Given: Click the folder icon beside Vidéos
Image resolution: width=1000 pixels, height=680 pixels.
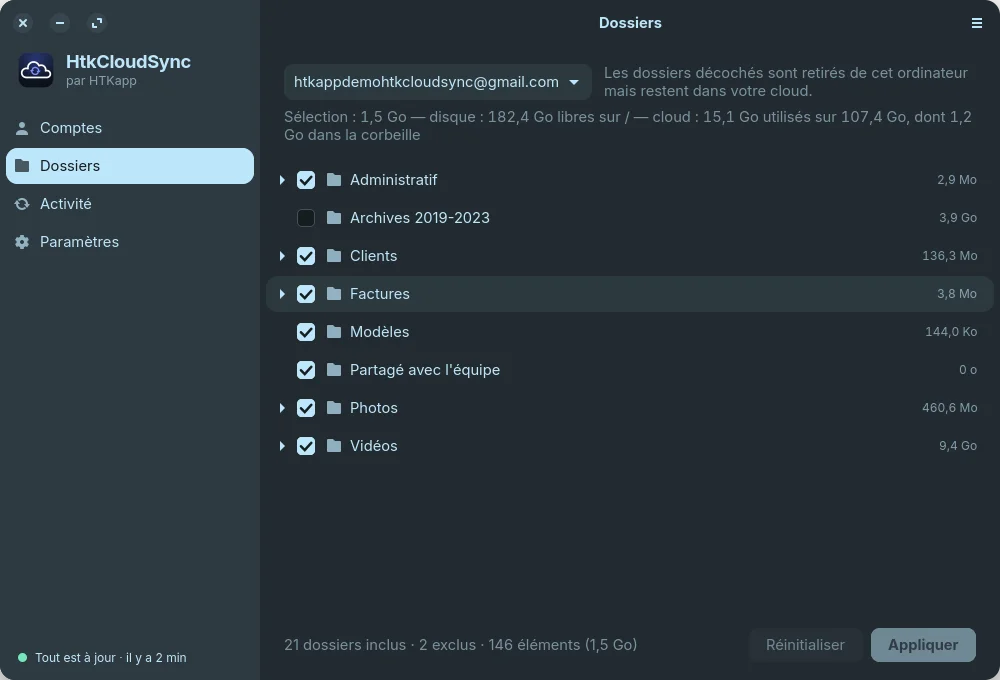Looking at the screenshot, I should click(334, 446).
